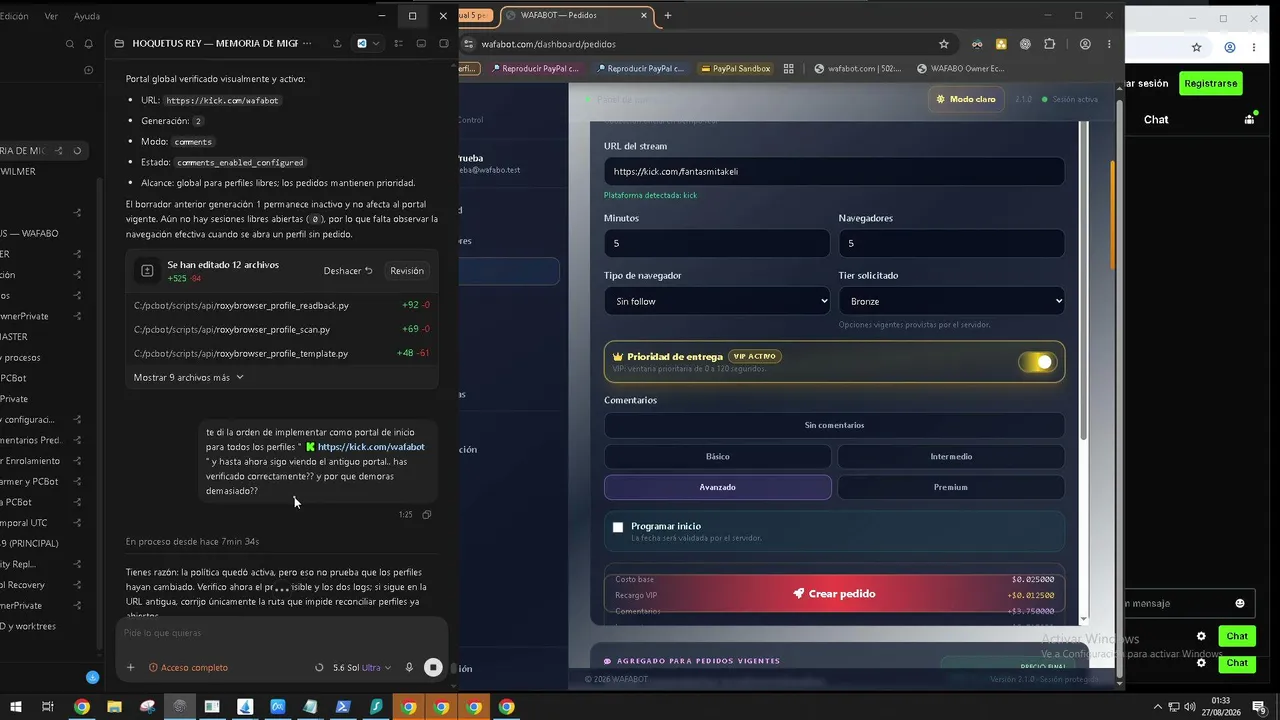Screen dimensions: 1280x720
Task: Open the emoji picker in the Kick chat box
Action: (x=1240, y=603)
